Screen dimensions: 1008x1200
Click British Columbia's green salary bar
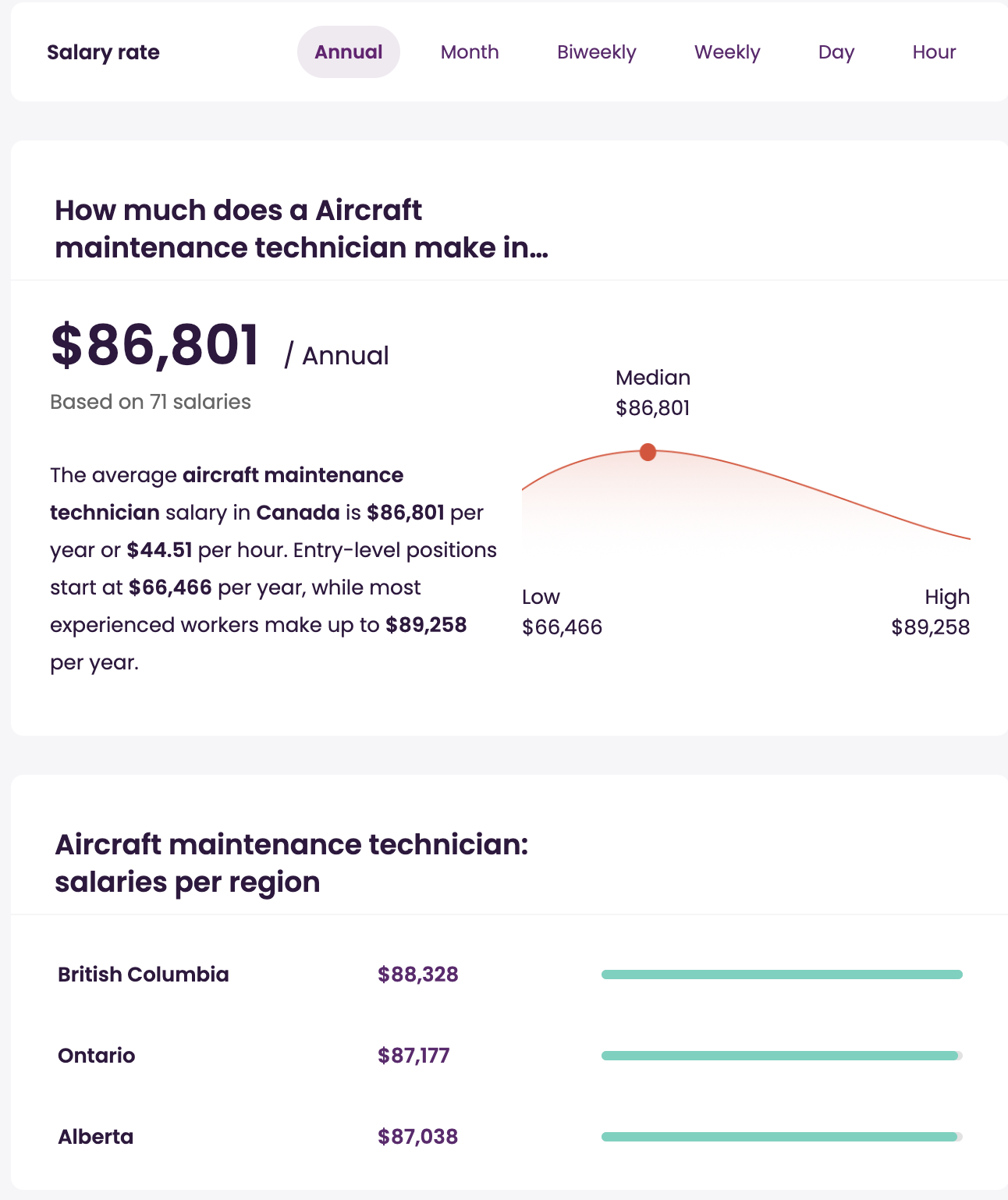coord(782,975)
